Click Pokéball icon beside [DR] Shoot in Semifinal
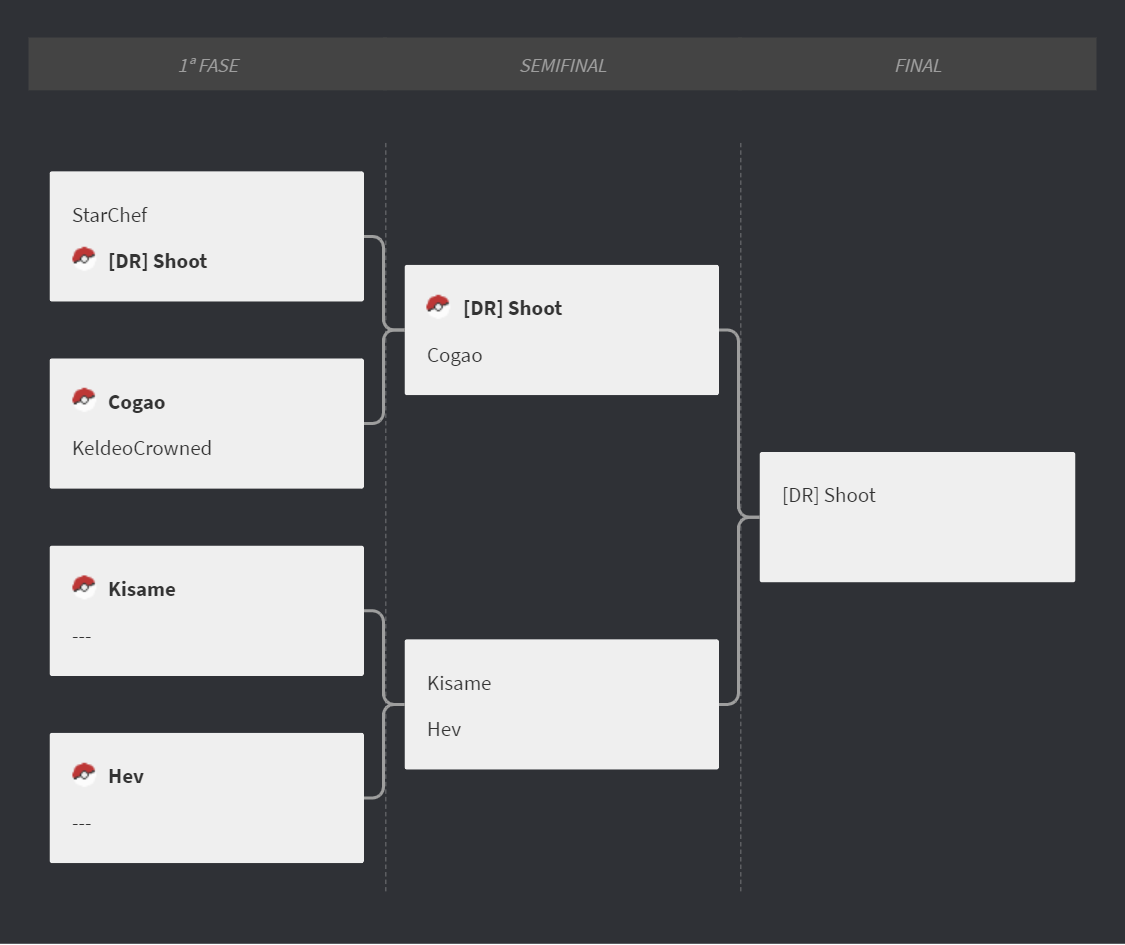1125x945 pixels. pyautogui.click(x=438, y=306)
